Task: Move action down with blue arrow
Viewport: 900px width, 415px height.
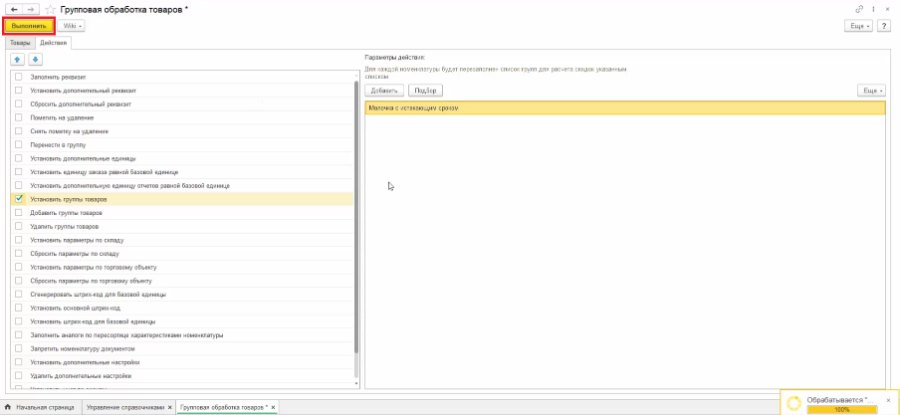Action: pos(35,60)
